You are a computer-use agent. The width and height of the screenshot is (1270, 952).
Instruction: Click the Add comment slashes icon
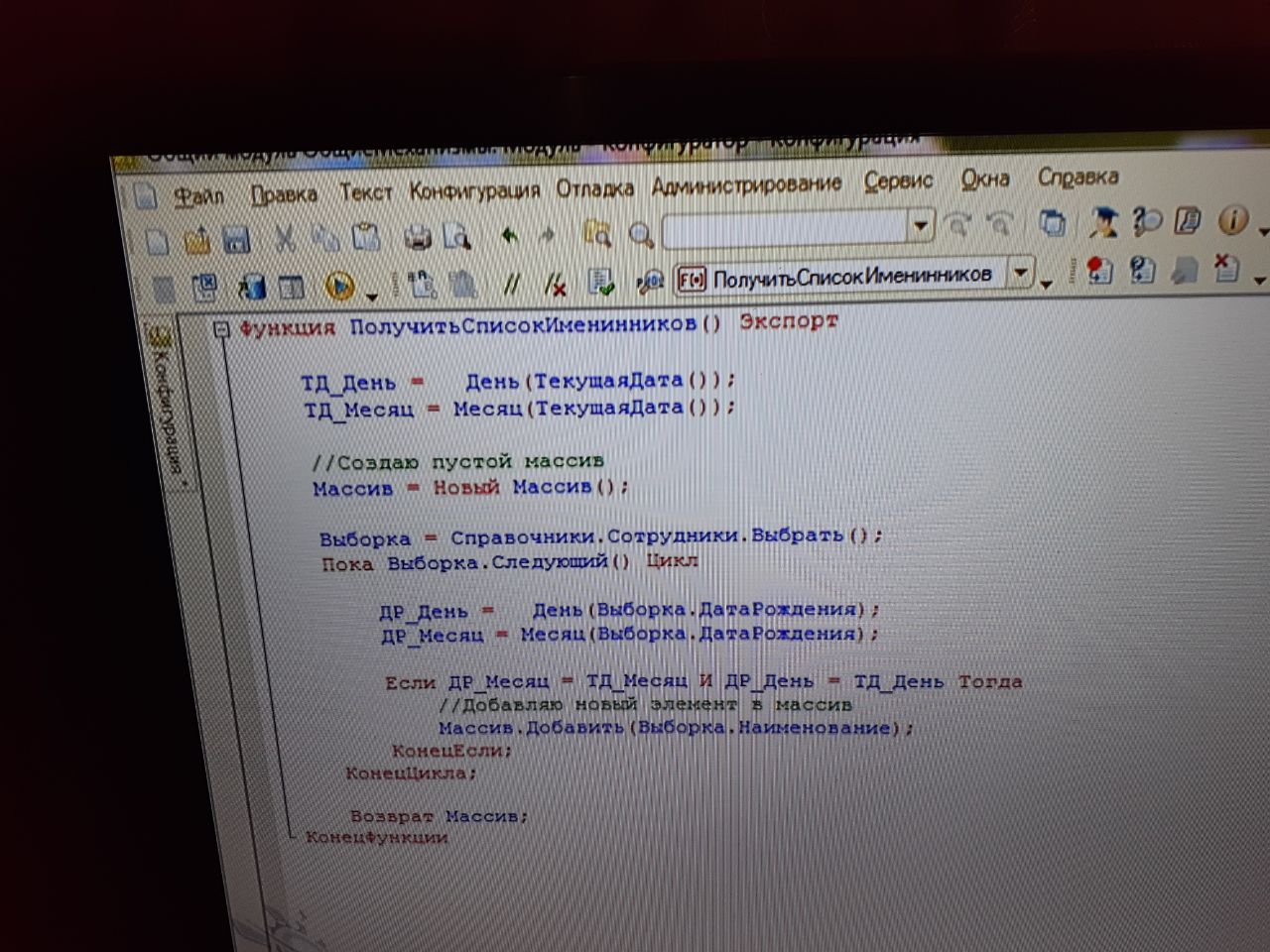coord(511,285)
